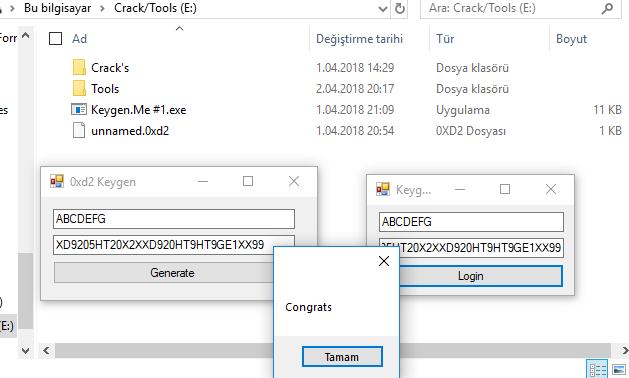
Task: Click the username field in the login window
Action: [471, 222]
